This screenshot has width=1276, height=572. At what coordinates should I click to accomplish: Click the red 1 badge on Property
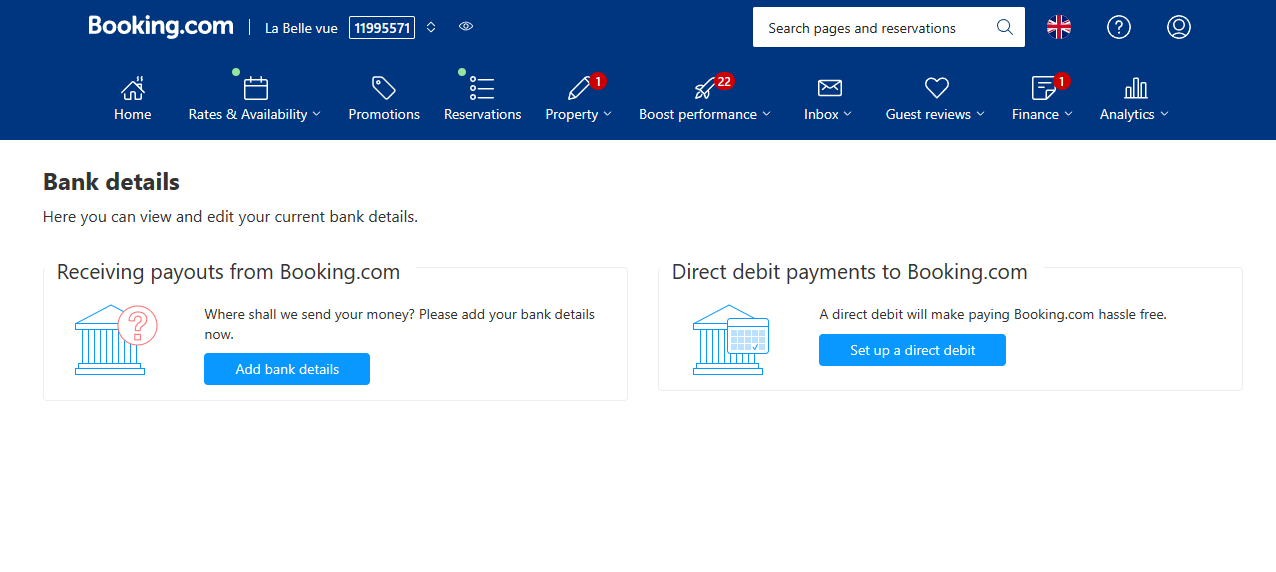[x=597, y=81]
